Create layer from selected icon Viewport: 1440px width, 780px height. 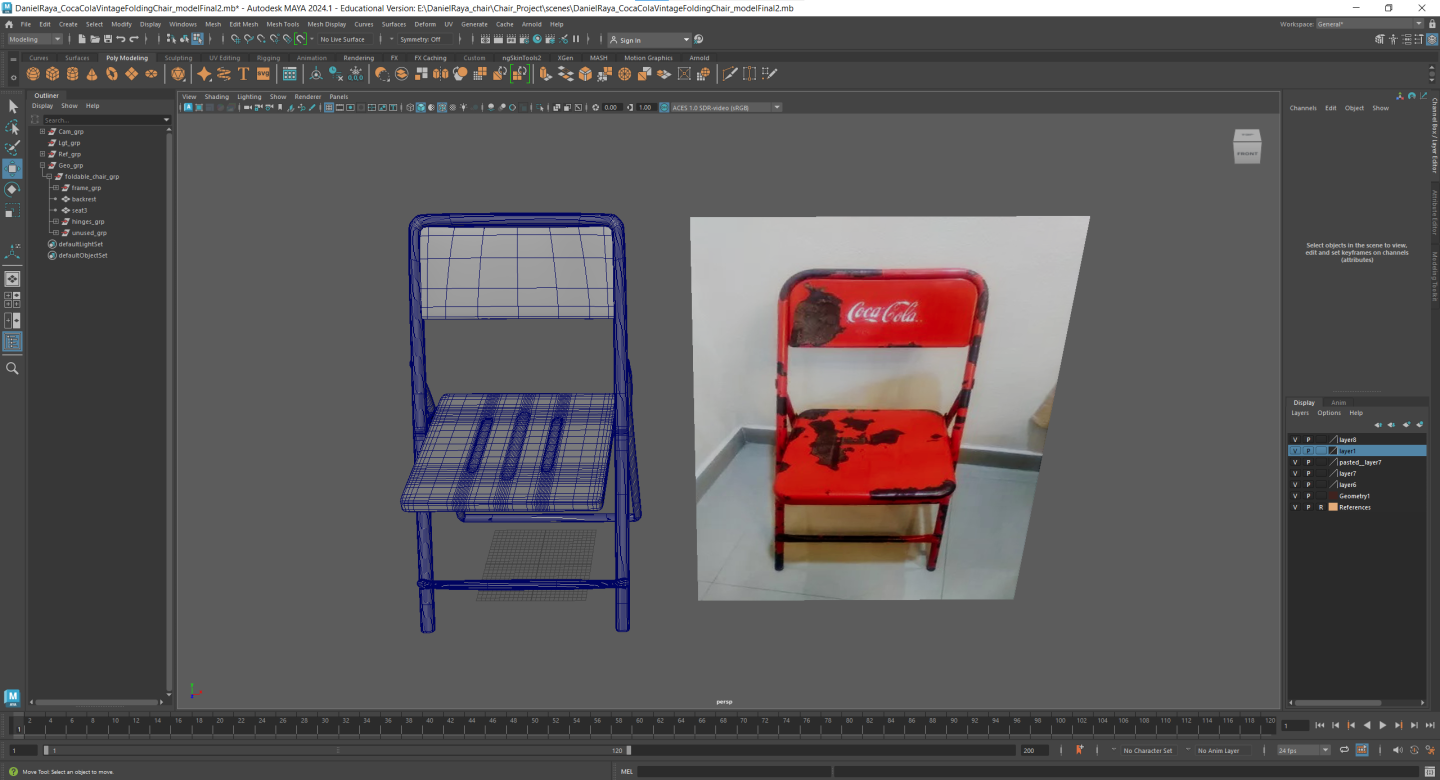coord(1420,425)
